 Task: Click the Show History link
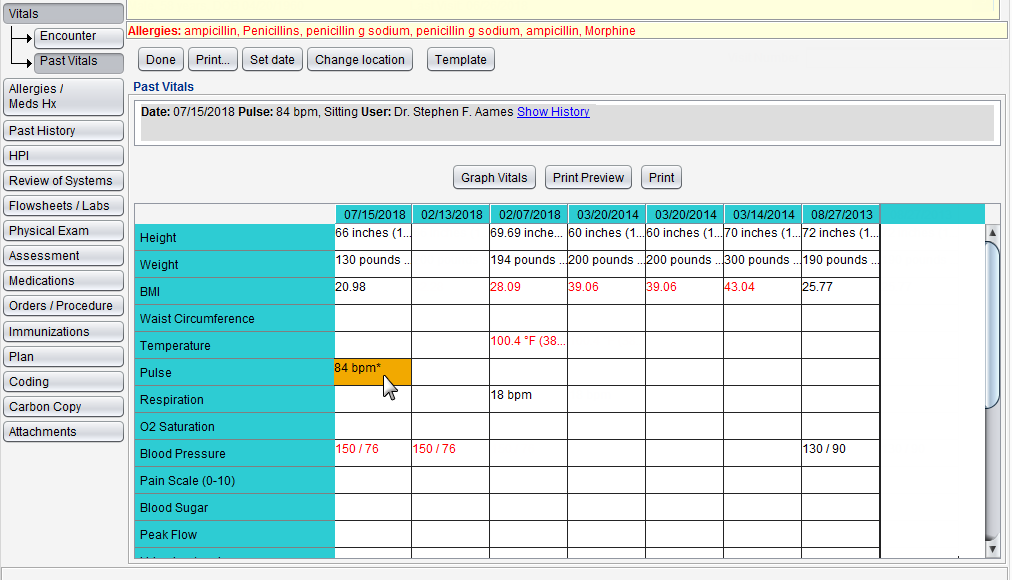[553, 112]
